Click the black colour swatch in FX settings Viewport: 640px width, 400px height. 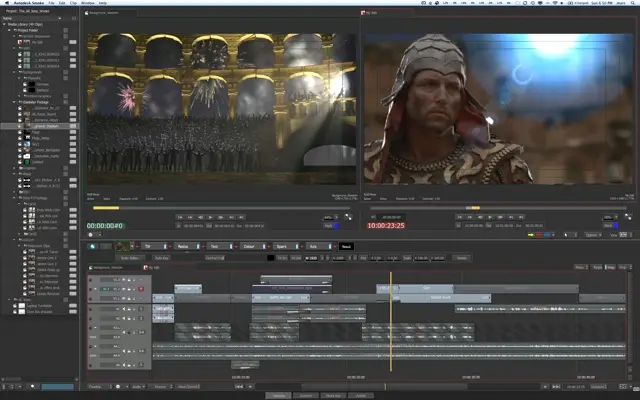(271, 258)
